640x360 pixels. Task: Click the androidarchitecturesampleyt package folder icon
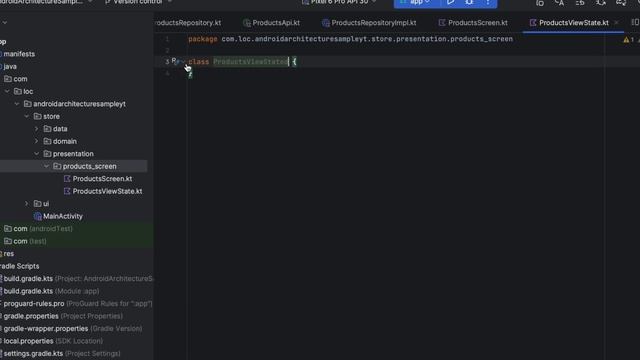click(27, 104)
